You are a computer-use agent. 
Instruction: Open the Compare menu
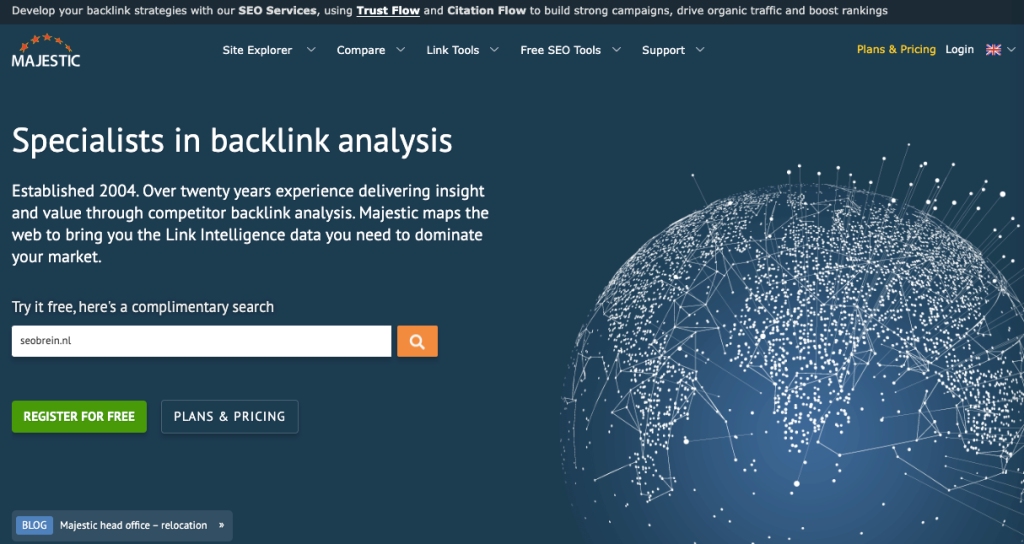click(x=360, y=50)
